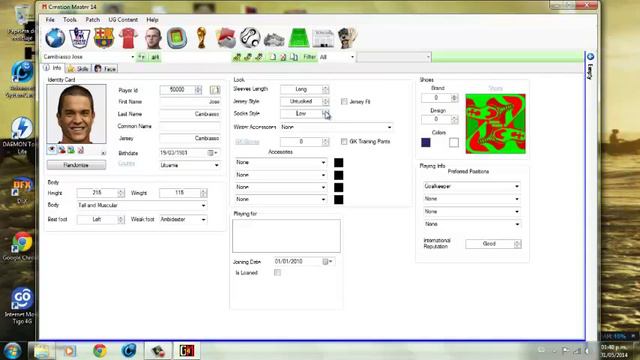Click the Filter button in toolbar
Screen dimensions: 640x360
click(x=309, y=57)
